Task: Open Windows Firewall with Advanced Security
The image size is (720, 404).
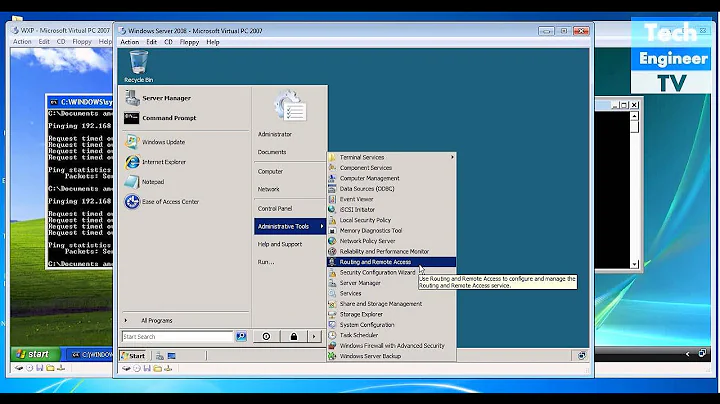Action: pos(392,346)
